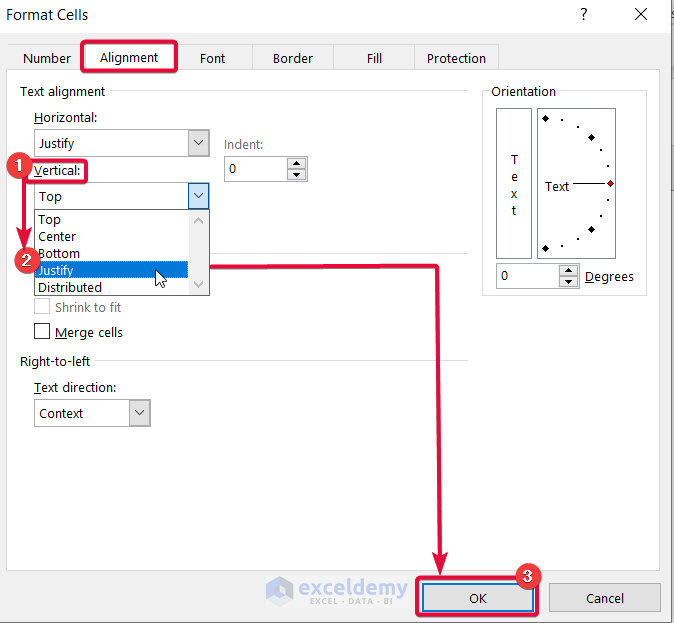674x623 pixels.
Task: Close the Format Cells dialog
Action: pyautogui.click(x=640, y=14)
